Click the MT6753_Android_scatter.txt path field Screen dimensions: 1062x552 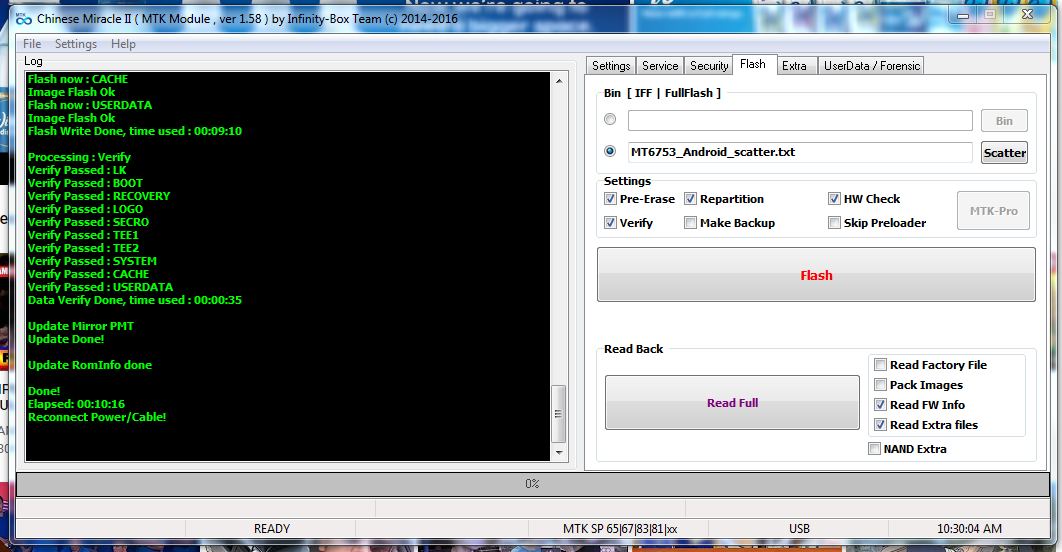800,152
